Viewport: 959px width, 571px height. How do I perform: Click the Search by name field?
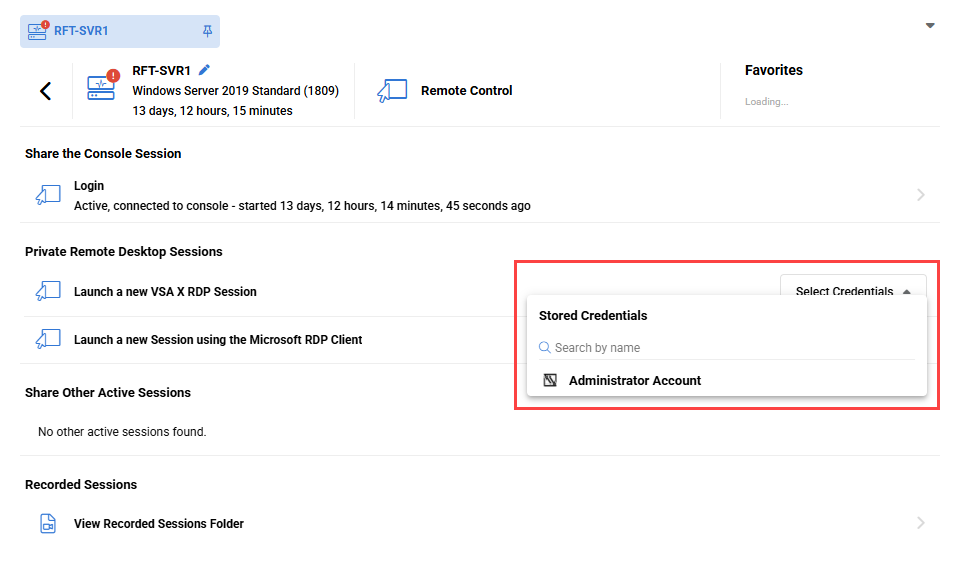(x=730, y=348)
